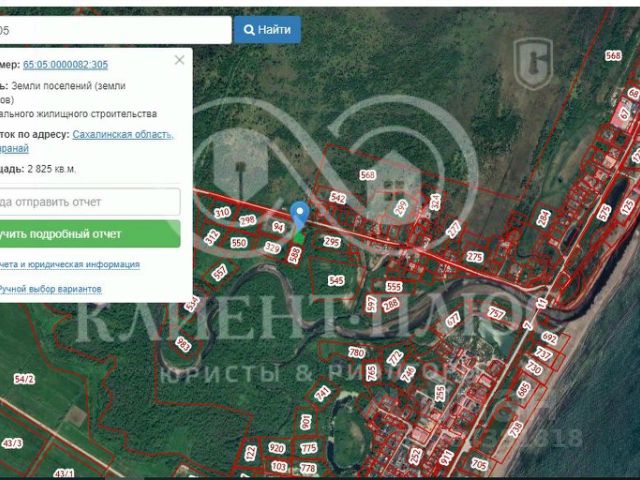This screenshot has height=480, width=640.
Task: Open the Сахалинская область address link
Action: (123, 135)
